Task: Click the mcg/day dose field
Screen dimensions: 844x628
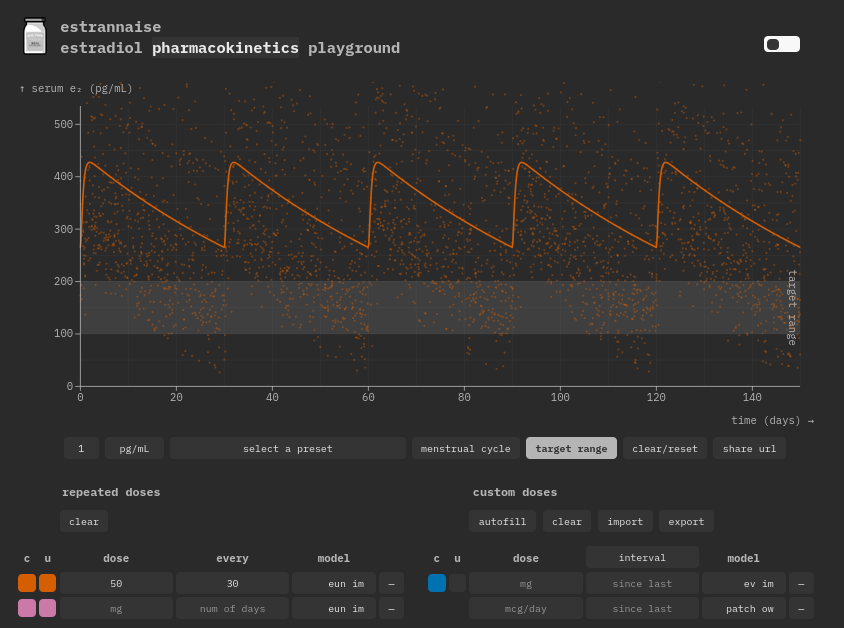Action: (526, 609)
